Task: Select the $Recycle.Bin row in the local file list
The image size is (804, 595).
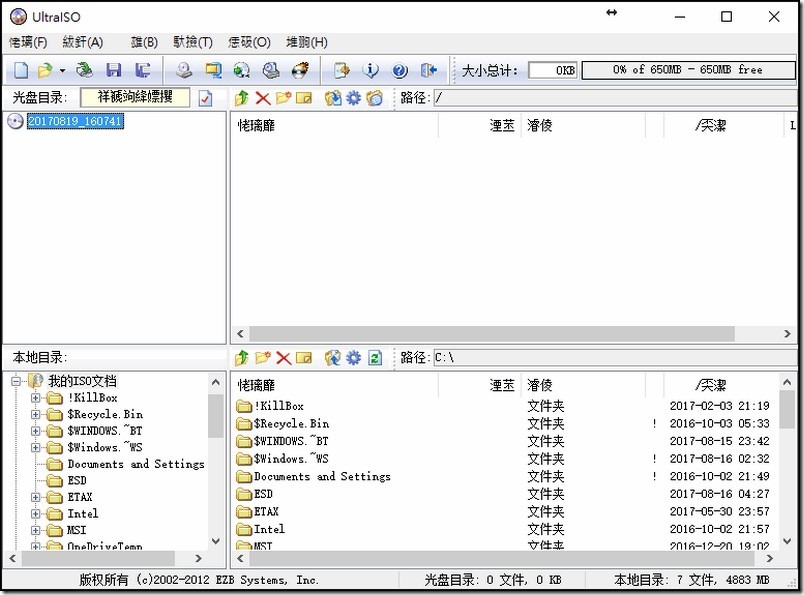Action: tap(505, 424)
